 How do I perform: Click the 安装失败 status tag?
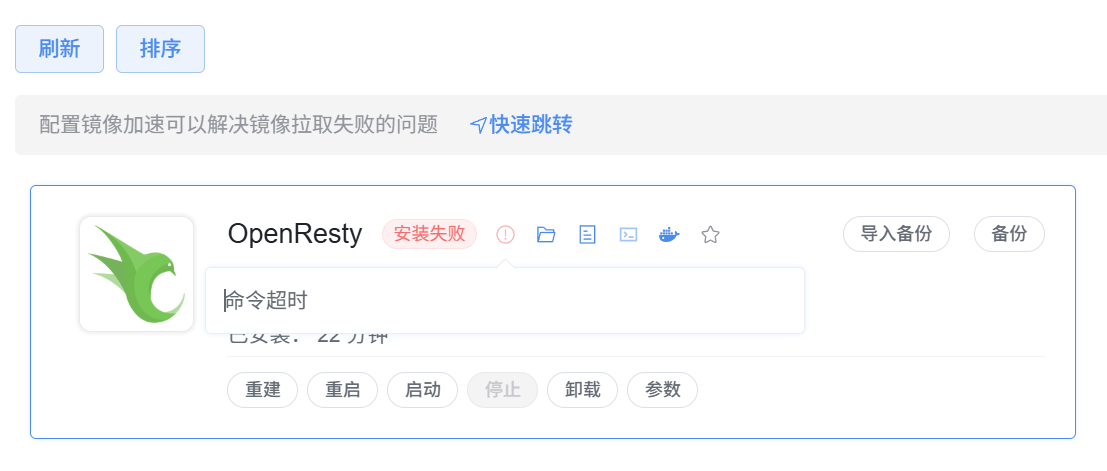click(x=429, y=234)
